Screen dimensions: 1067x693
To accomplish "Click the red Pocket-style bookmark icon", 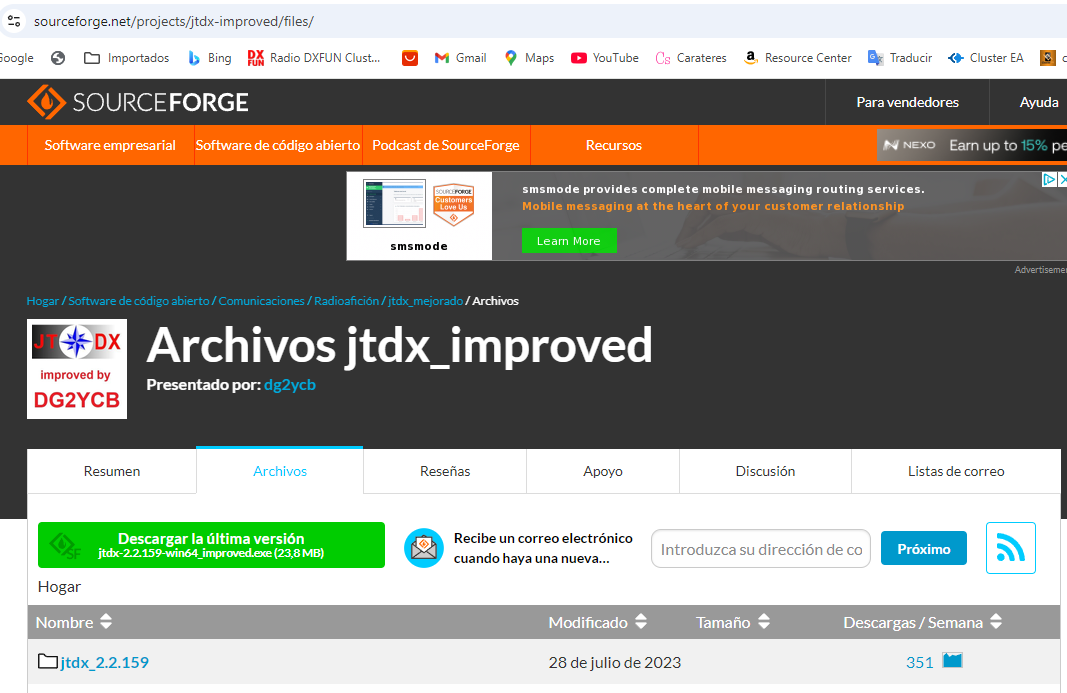I will [x=410, y=58].
